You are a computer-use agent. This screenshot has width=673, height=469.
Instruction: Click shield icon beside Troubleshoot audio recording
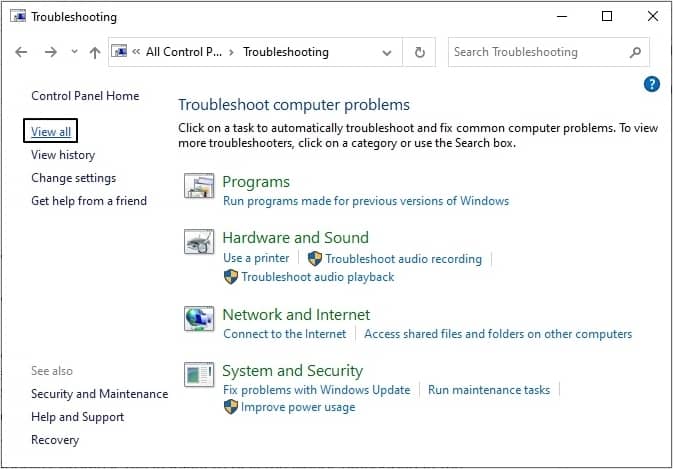tap(315, 258)
